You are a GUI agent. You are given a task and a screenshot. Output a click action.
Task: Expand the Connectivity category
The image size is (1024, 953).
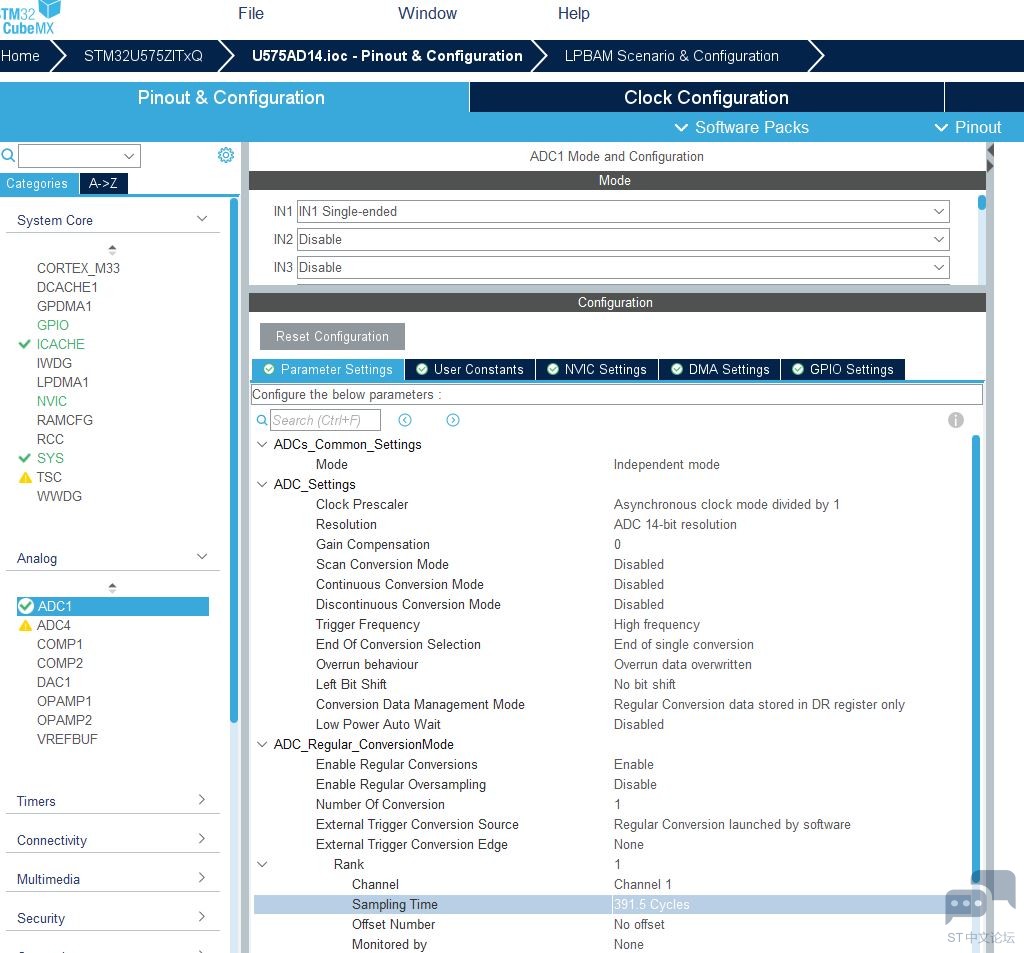(202, 839)
